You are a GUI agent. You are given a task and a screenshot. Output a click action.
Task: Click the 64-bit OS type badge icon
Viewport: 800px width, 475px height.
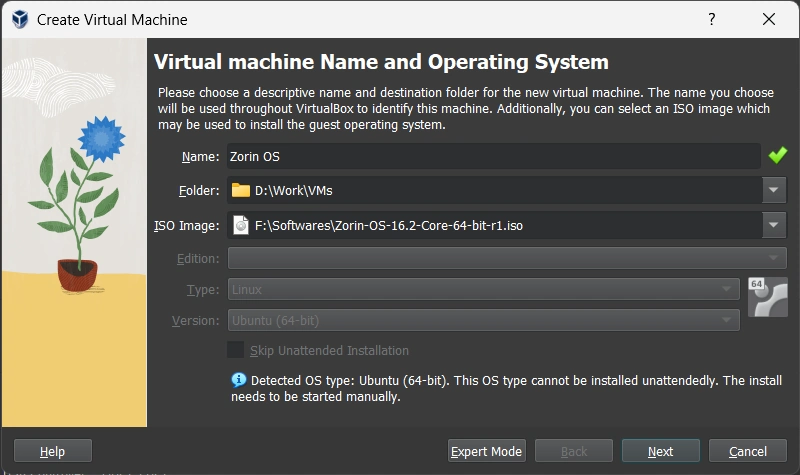(x=768, y=297)
